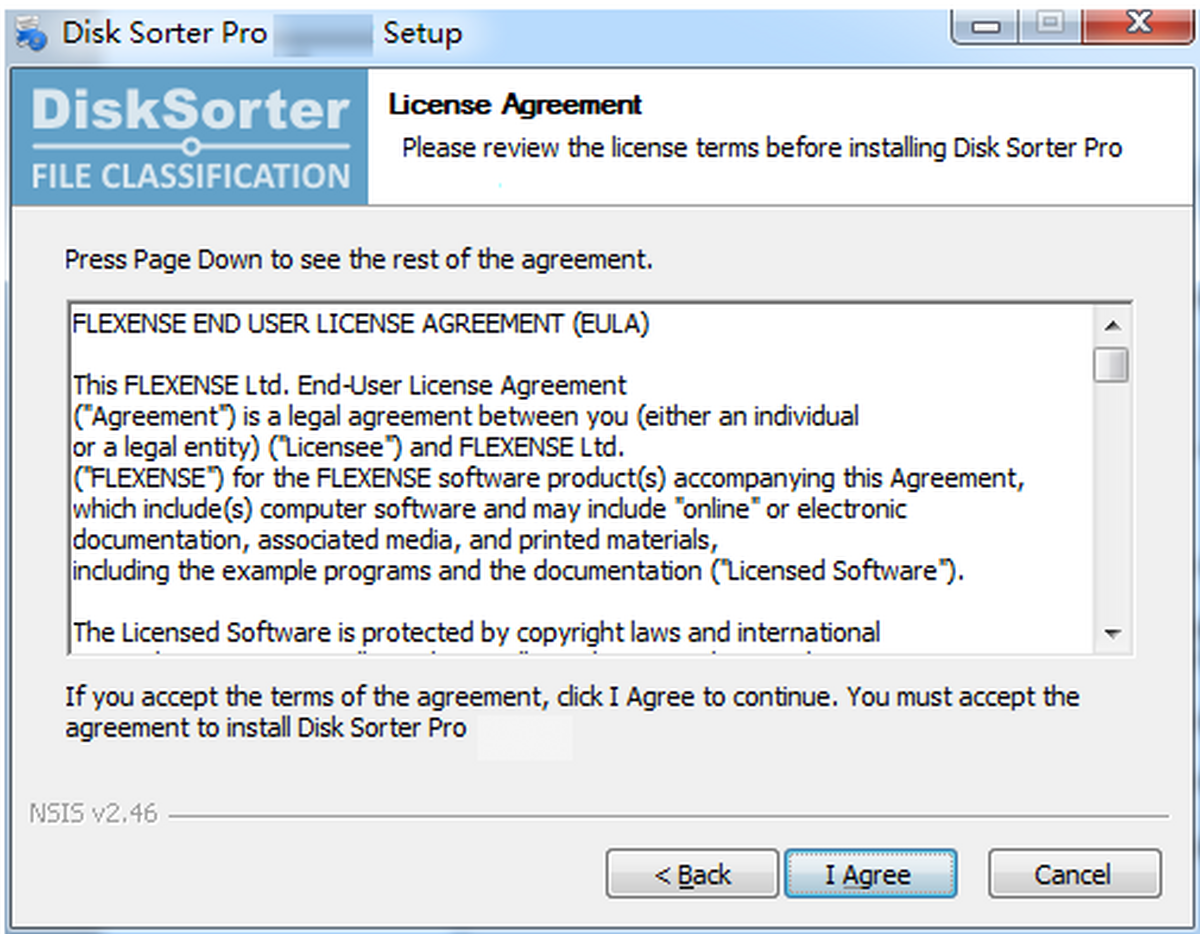
Task: Click the License Agreement title text
Action: click(513, 104)
